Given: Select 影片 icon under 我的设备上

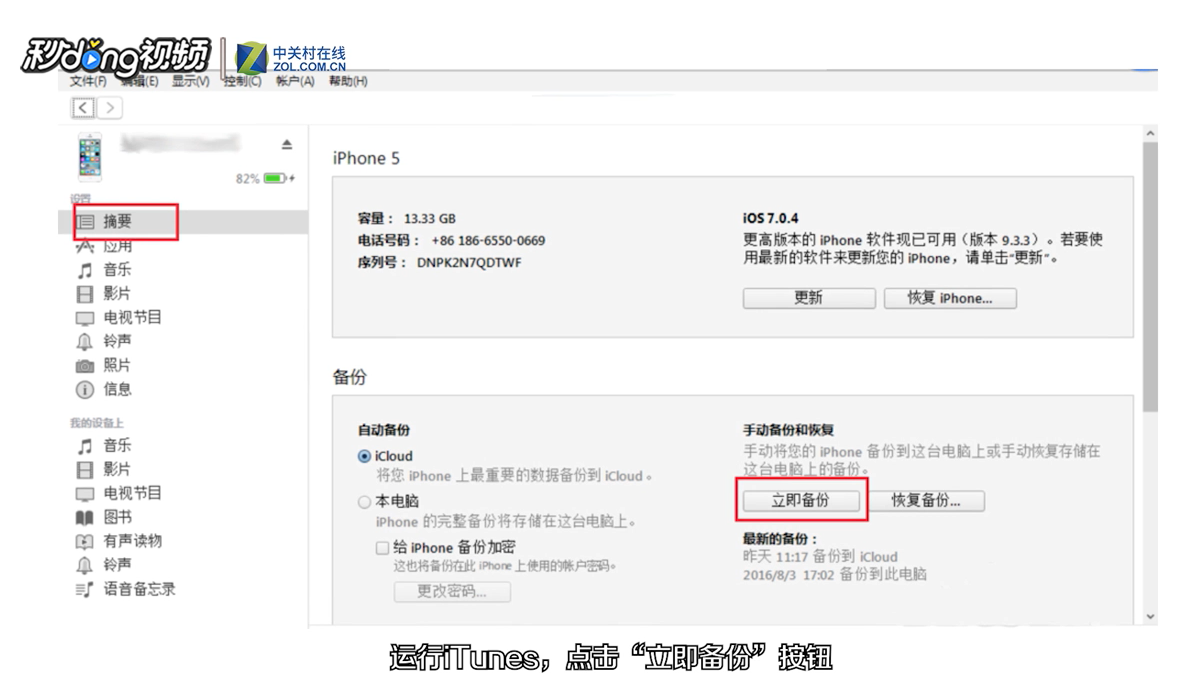Looking at the screenshot, I should [x=85, y=470].
